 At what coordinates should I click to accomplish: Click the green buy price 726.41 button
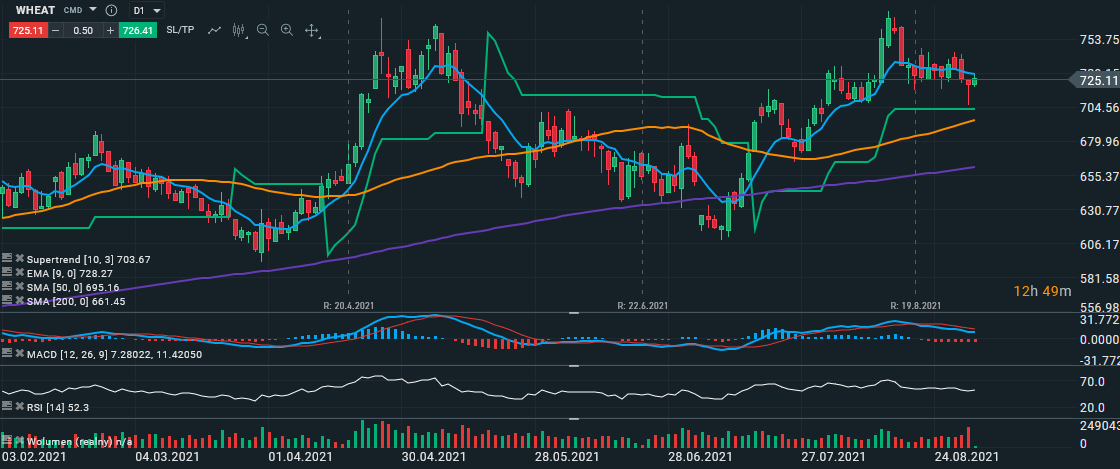pyautogui.click(x=137, y=30)
